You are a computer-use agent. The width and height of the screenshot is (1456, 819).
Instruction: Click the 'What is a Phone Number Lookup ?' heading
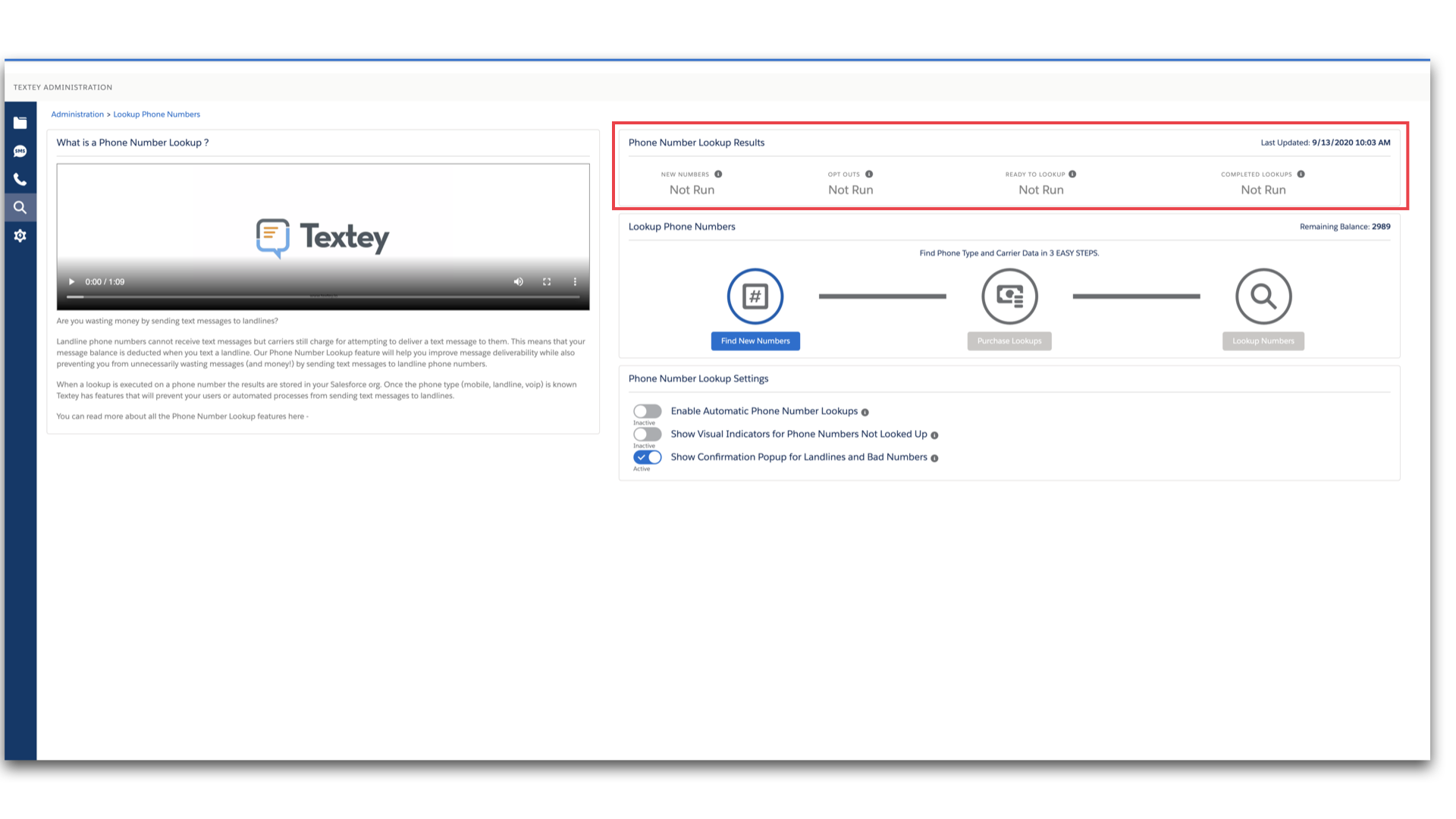tap(133, 143)
